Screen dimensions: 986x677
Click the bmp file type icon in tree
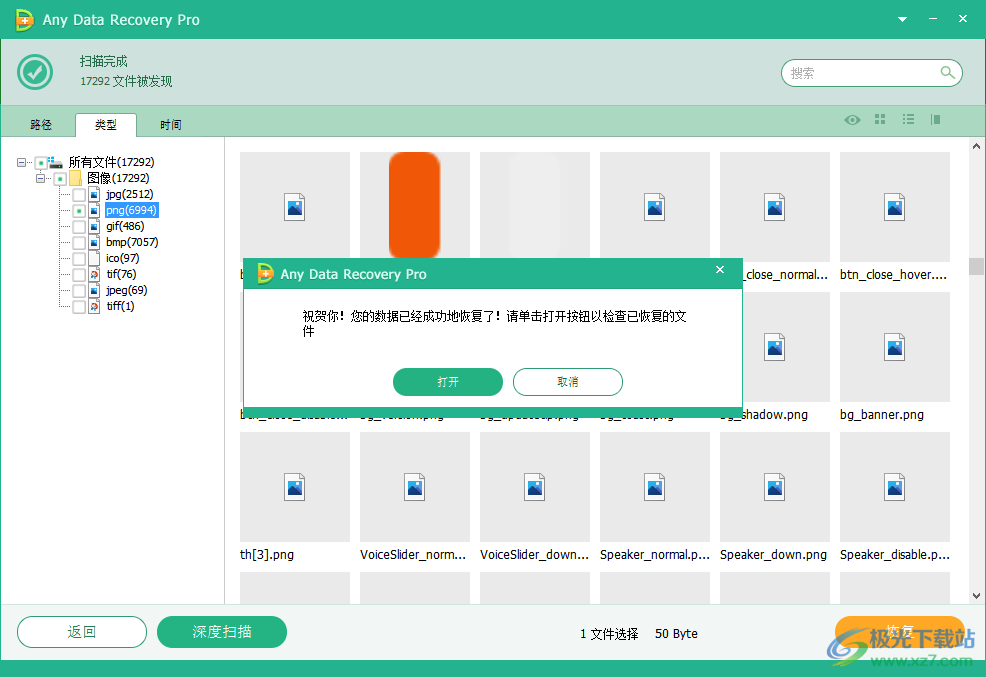[94, 242]
